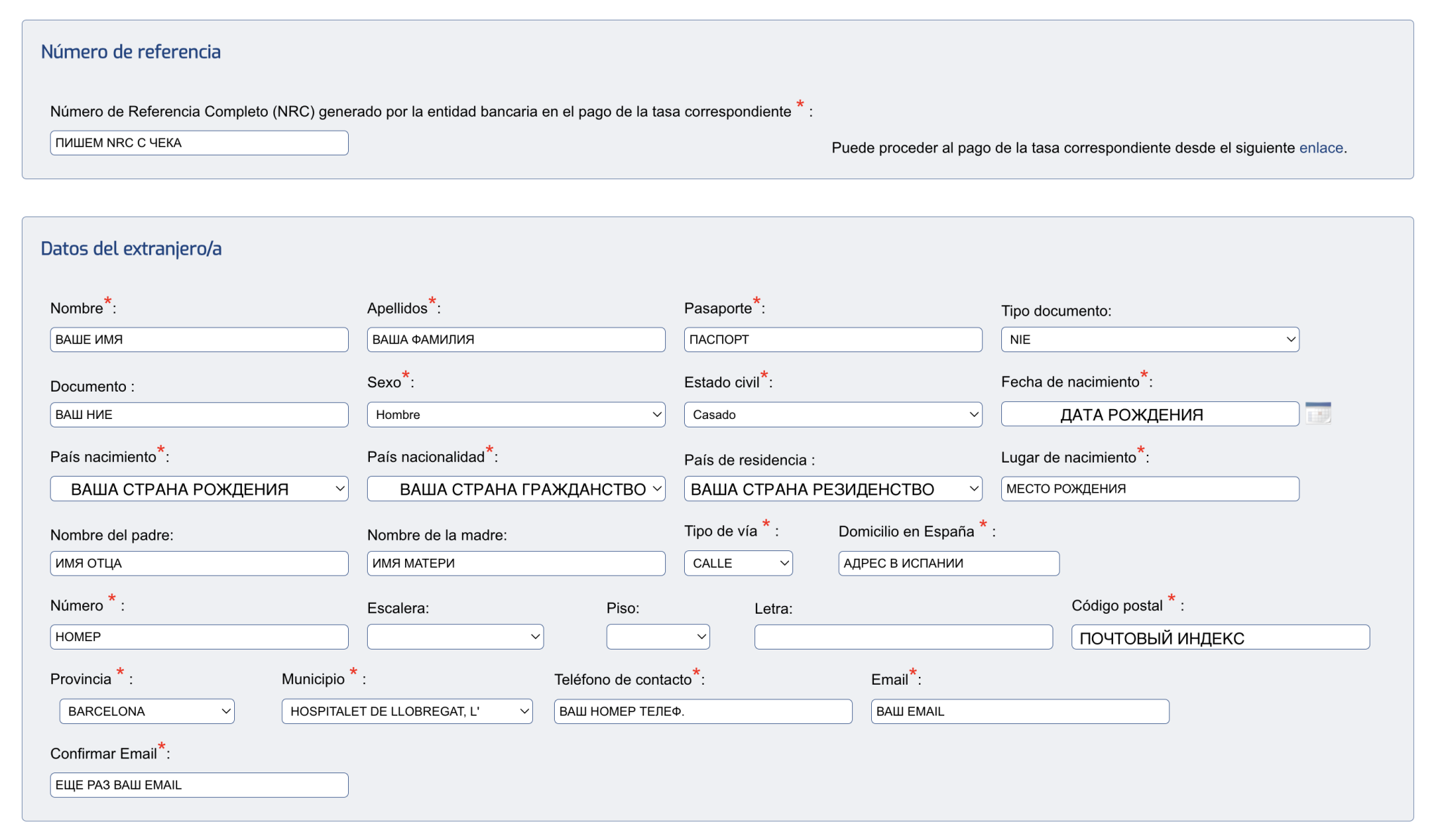
Task: Follow the 'enlace' payment link
Action: 1320,148
